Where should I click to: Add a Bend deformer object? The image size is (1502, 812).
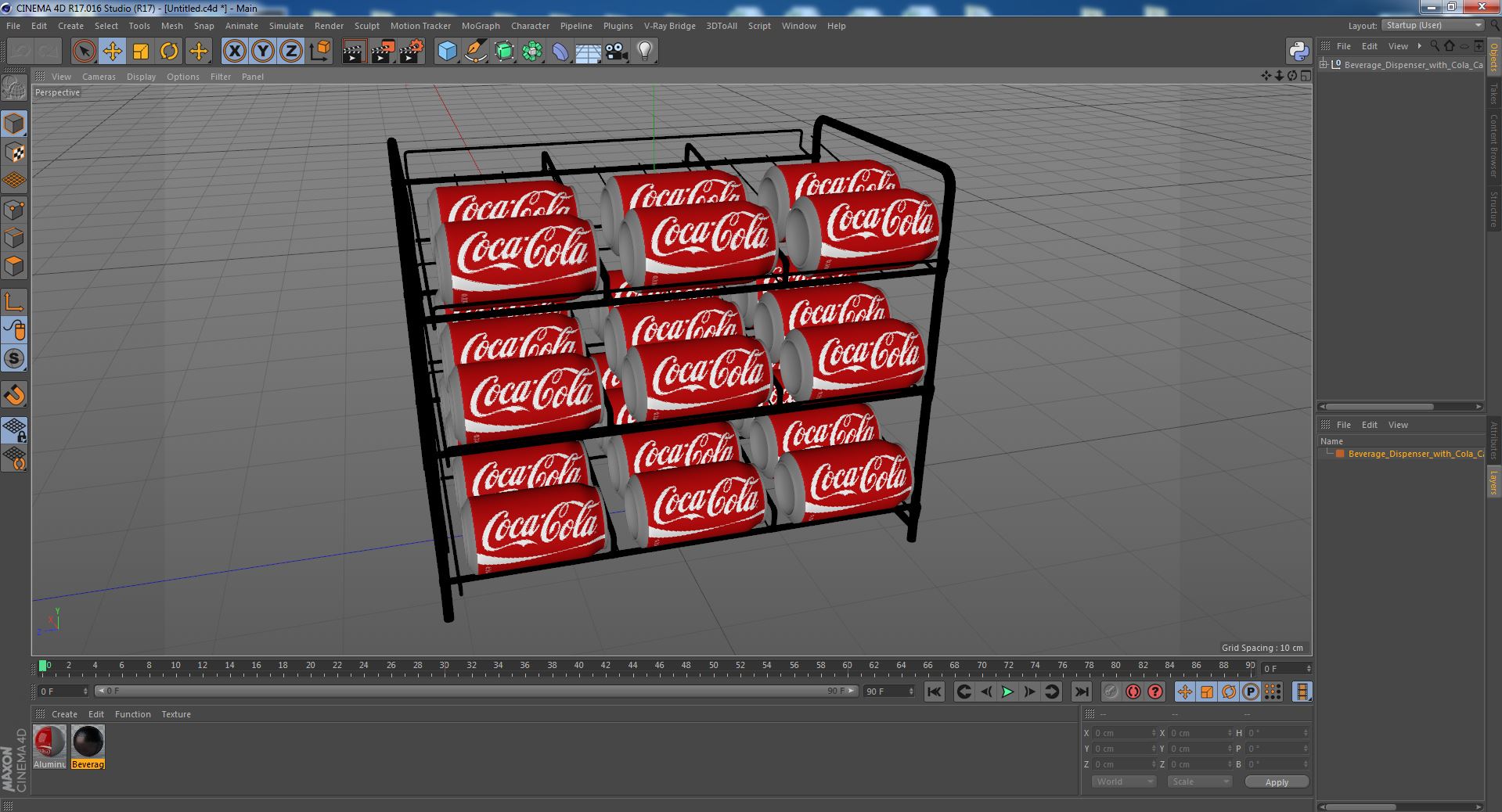tap(560, 52)
